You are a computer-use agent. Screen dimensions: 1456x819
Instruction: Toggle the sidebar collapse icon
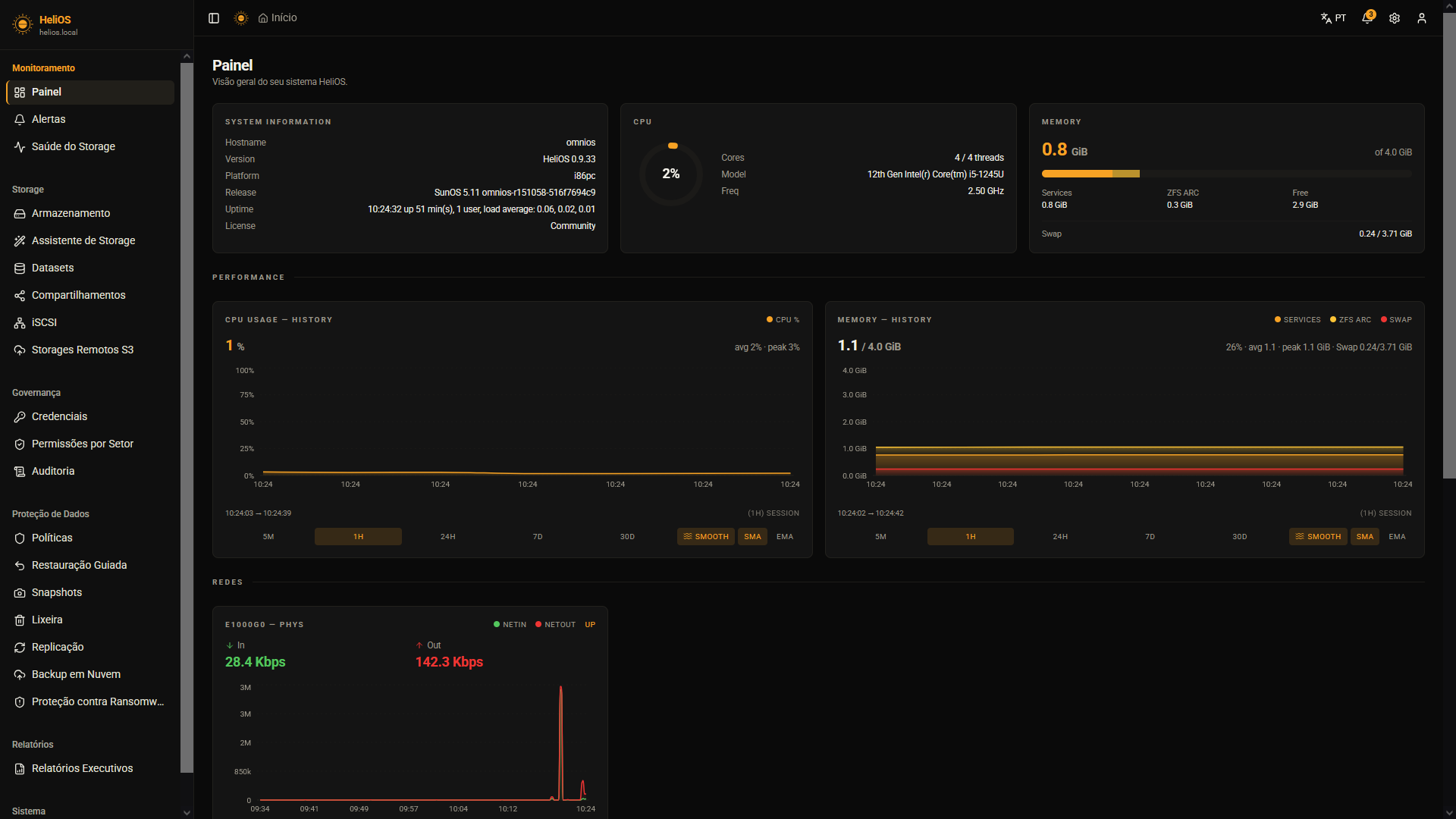(x=214, y=18)
